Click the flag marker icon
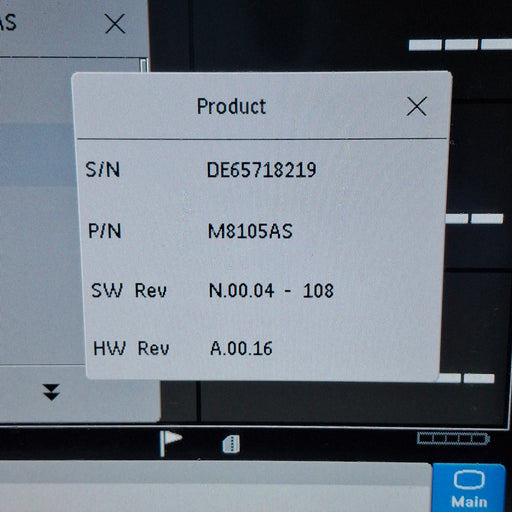The image size is (512, 512). tap(171, 443)
